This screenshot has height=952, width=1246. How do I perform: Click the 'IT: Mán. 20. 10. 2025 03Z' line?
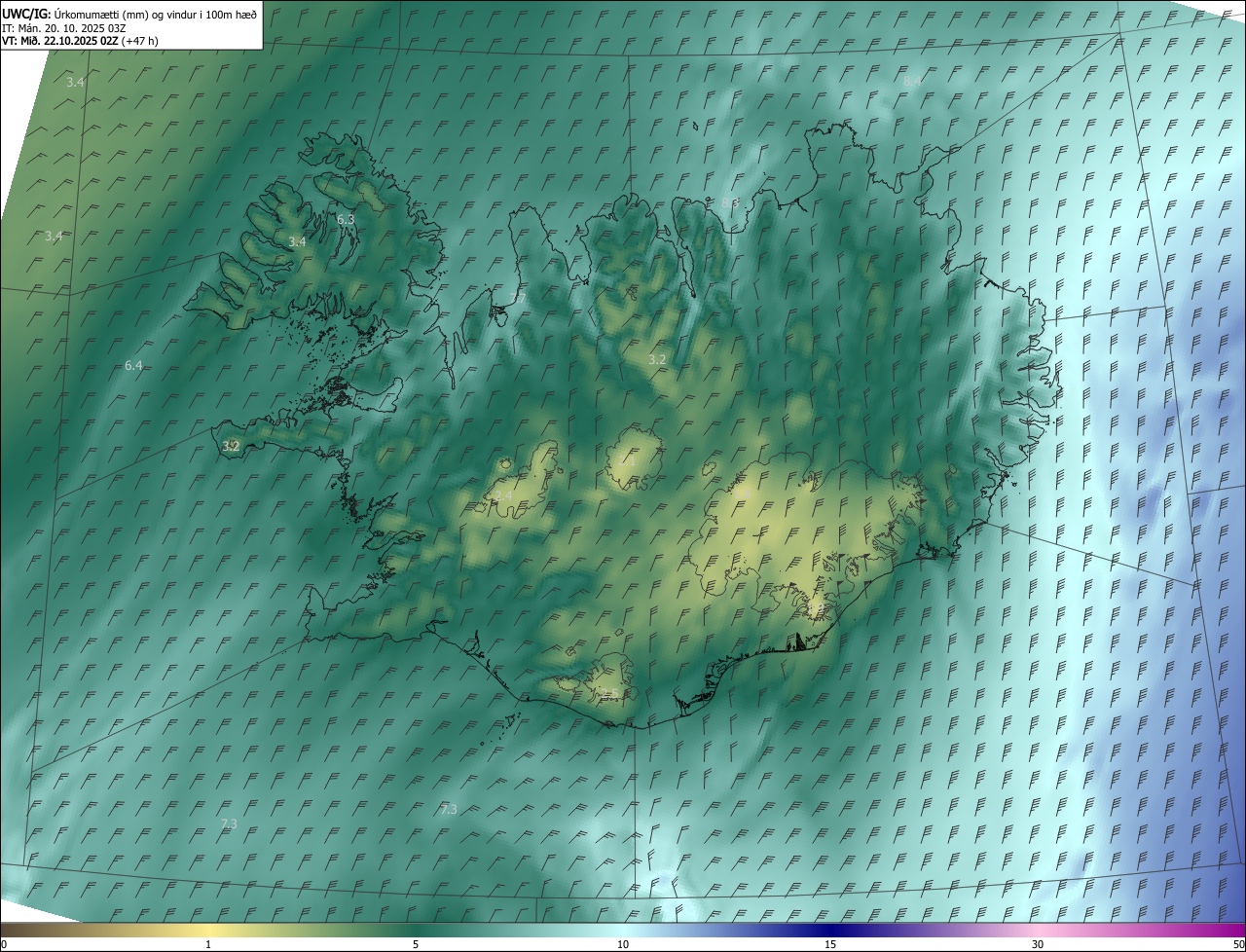64,28
